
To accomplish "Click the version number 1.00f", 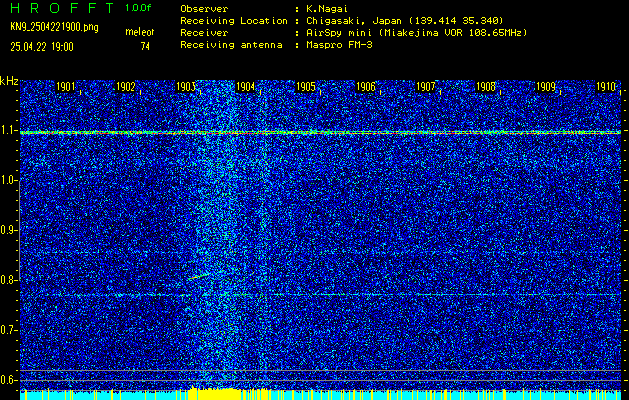I will point(138,8).
